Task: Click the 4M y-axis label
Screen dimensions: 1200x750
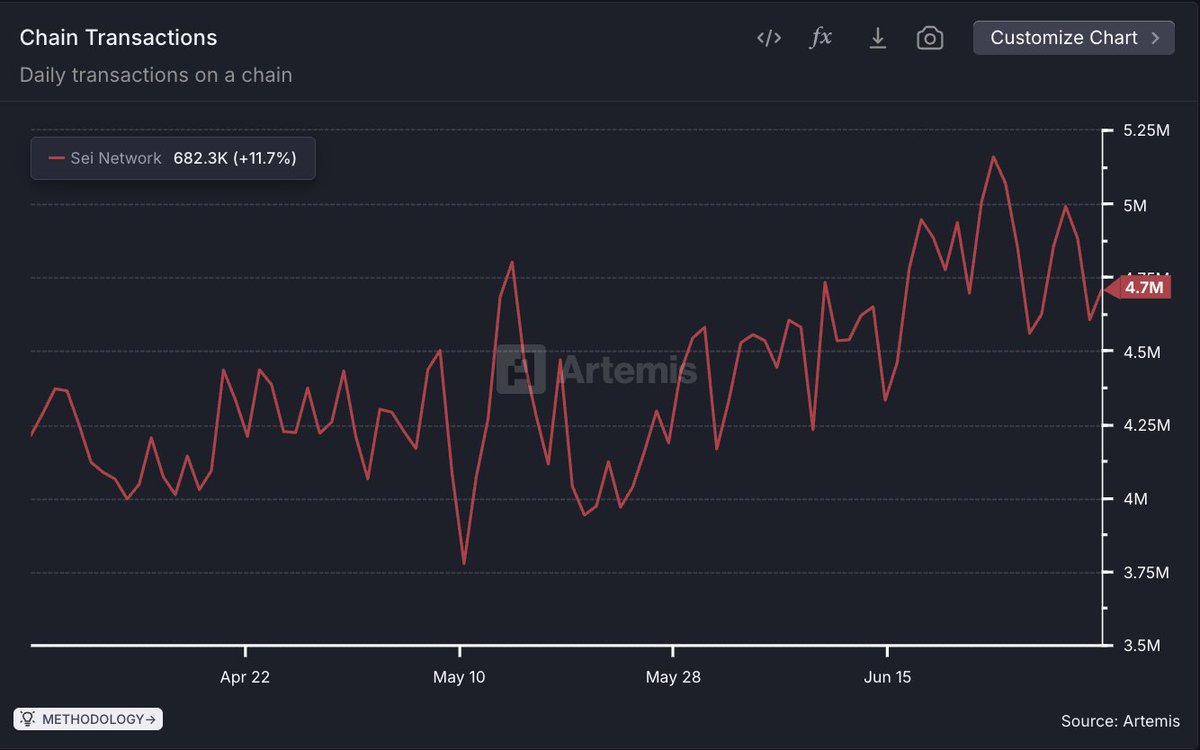Action: [x=1135, y=499]
